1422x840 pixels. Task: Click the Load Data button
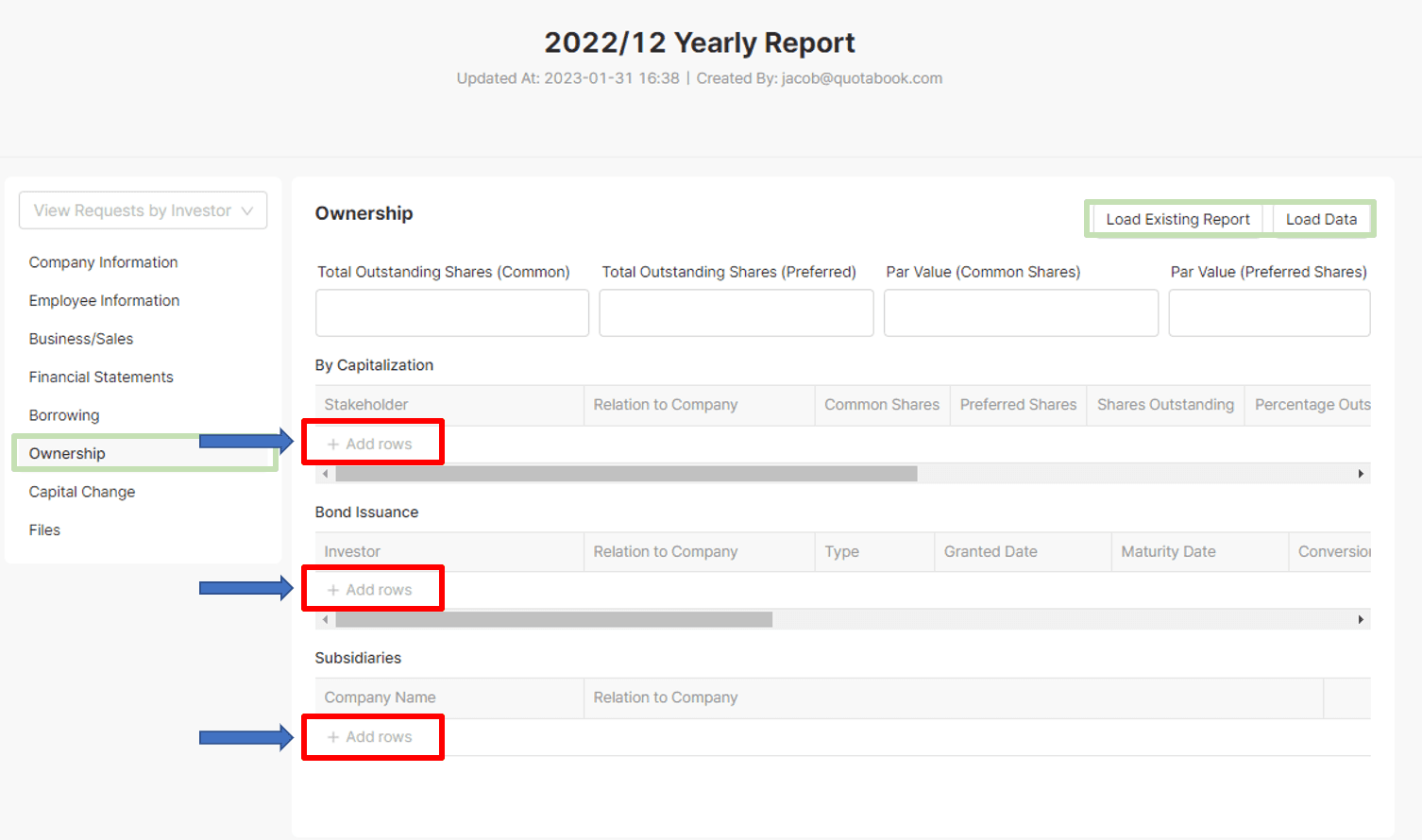point(1321,219)
